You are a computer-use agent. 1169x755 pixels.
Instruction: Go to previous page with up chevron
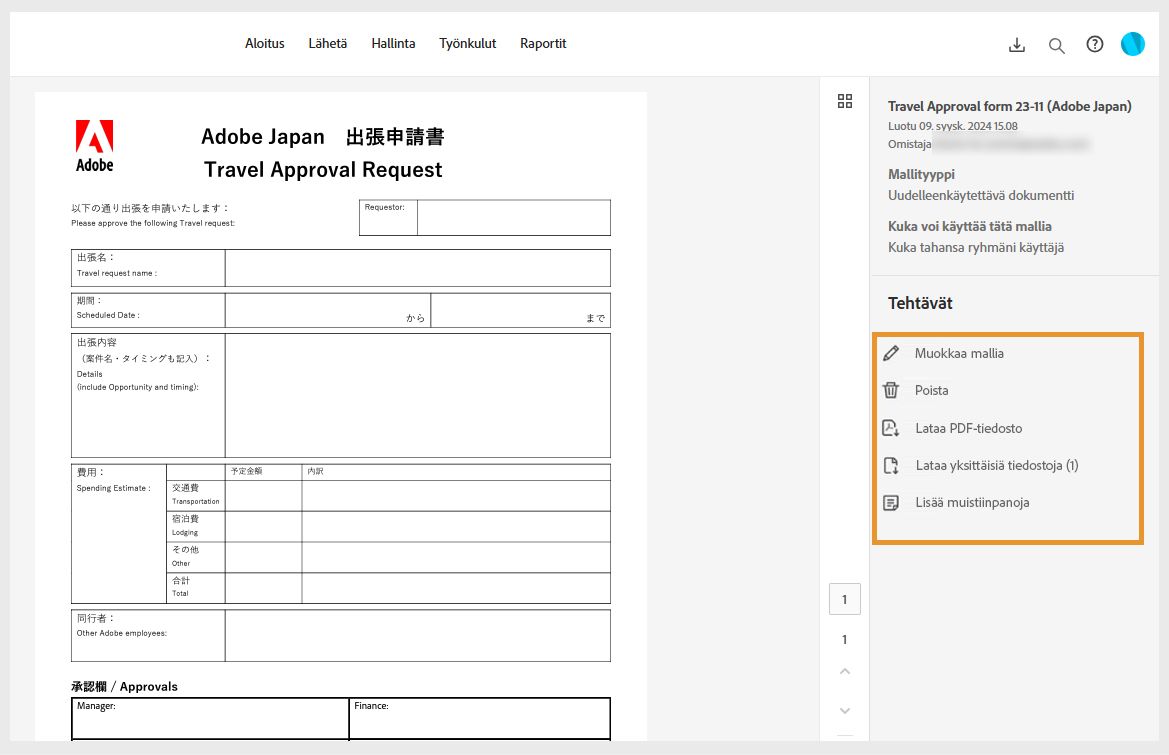point(845,672)
